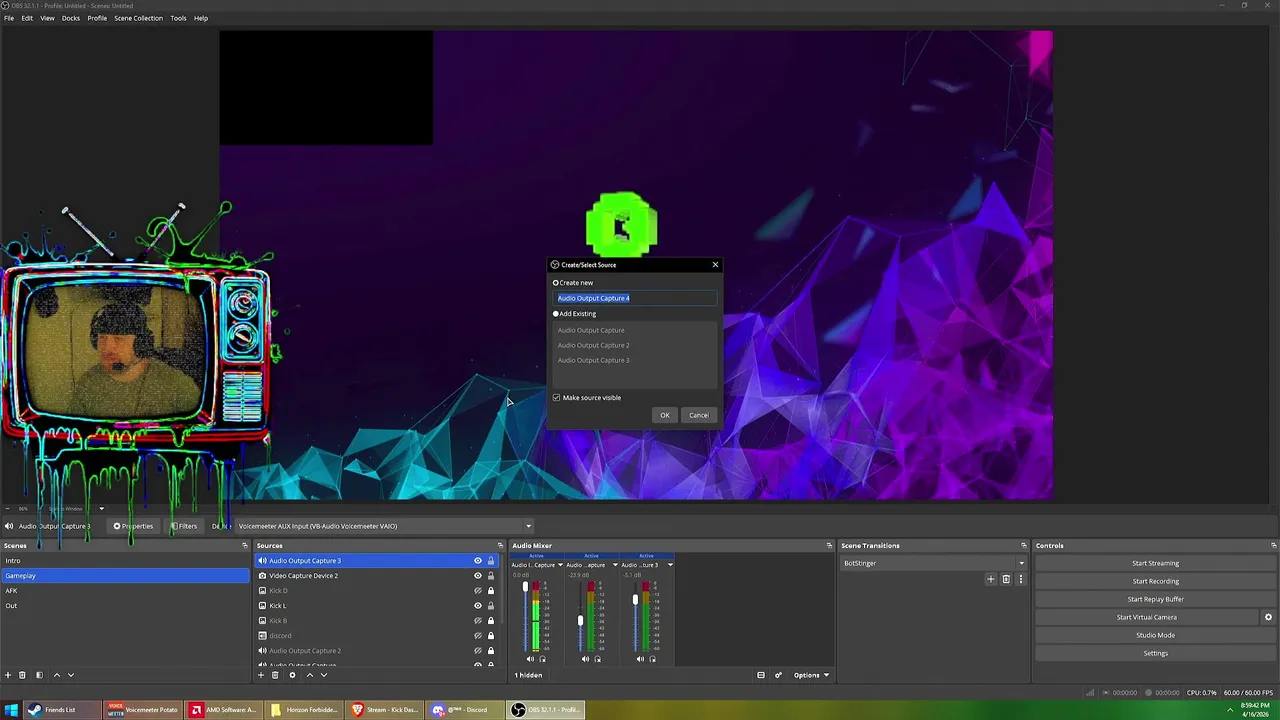Screen dimensions: 1280x720
Task: Mute the middle mixer channel speaker icon
Action: [585, 659]
